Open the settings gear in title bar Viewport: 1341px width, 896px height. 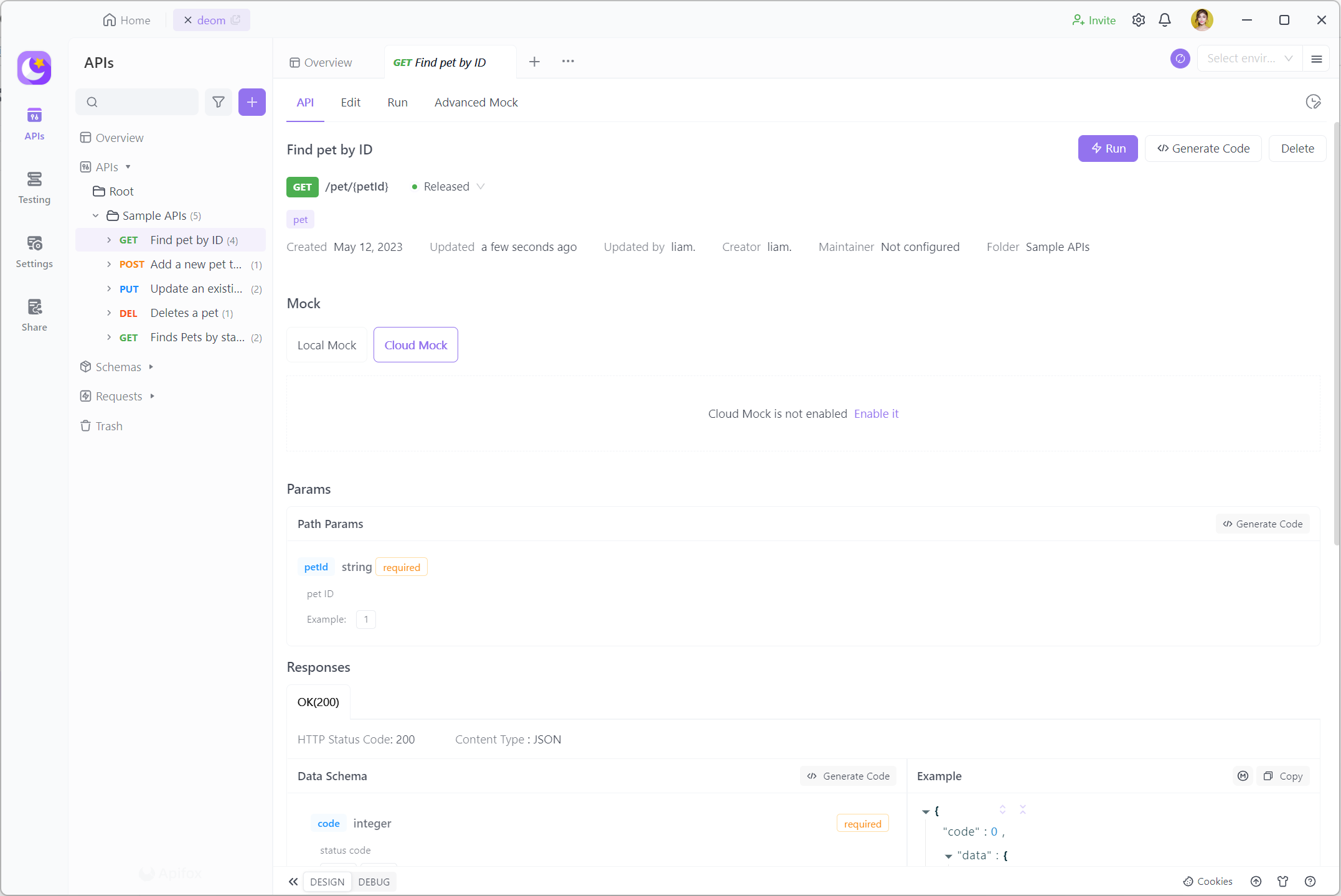(1139, 20)
